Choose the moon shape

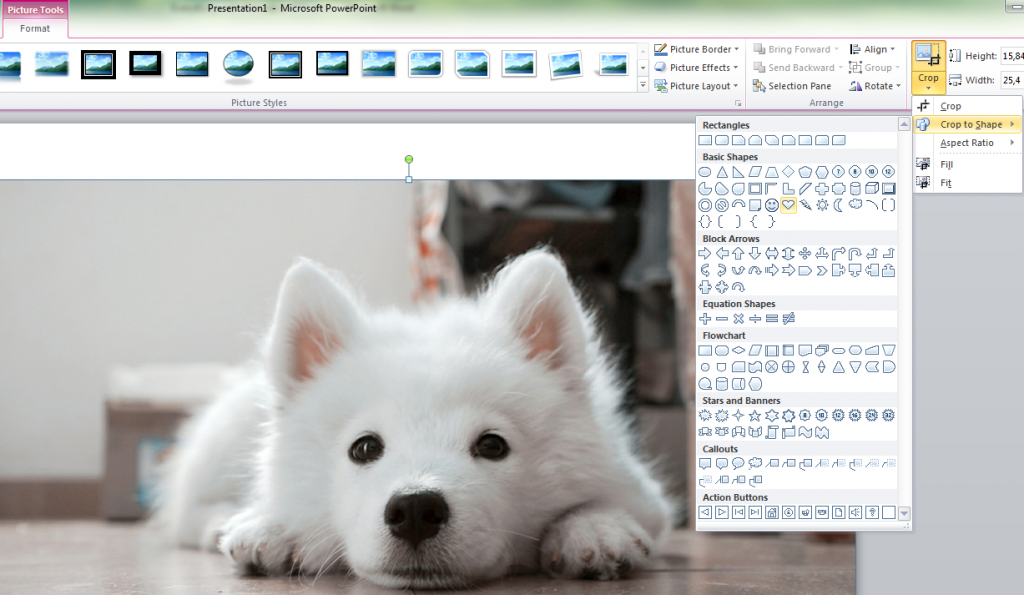tap(838, 205)
